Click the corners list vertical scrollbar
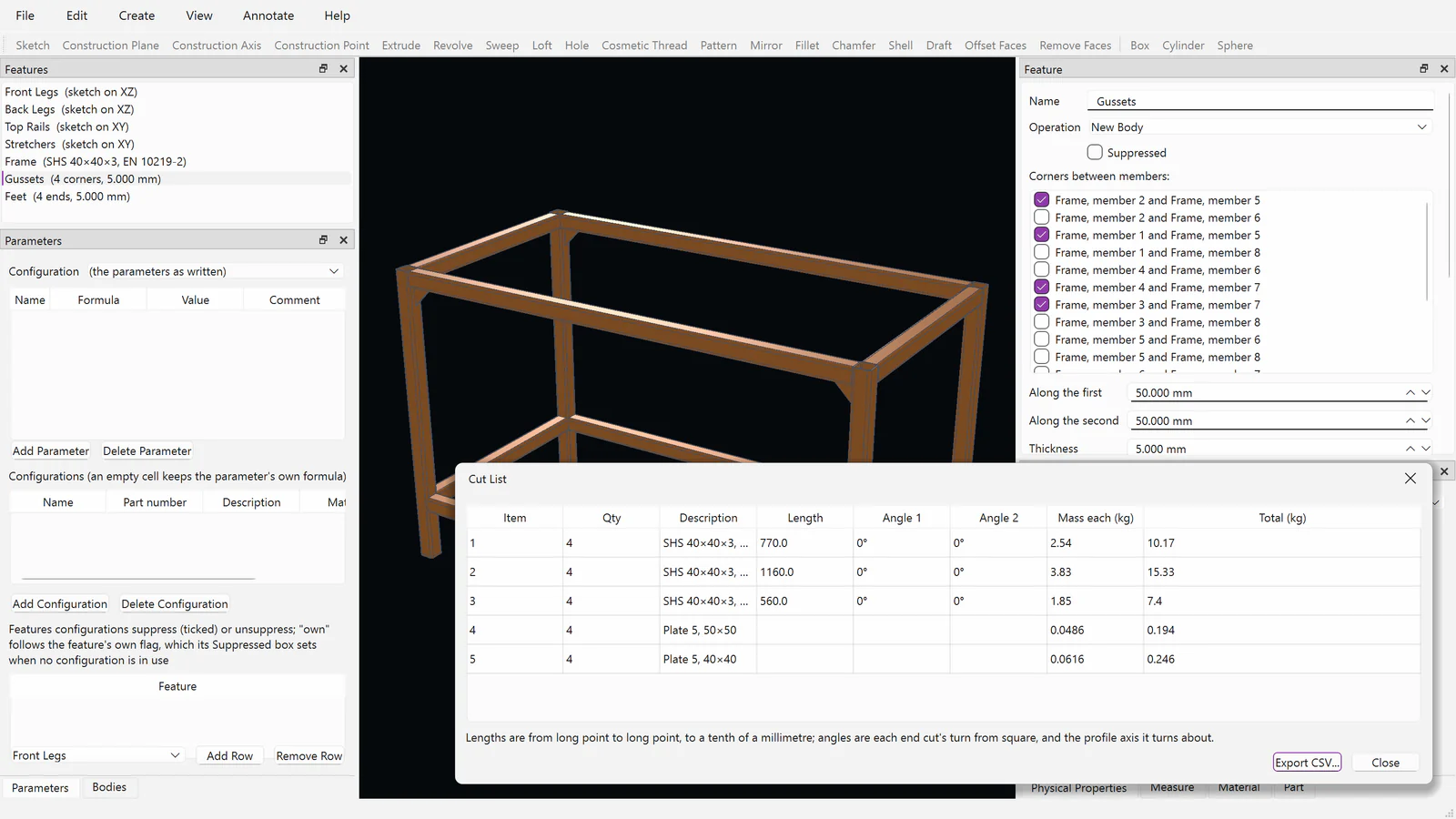The image size is (1456, 819). click(1427, 251)
